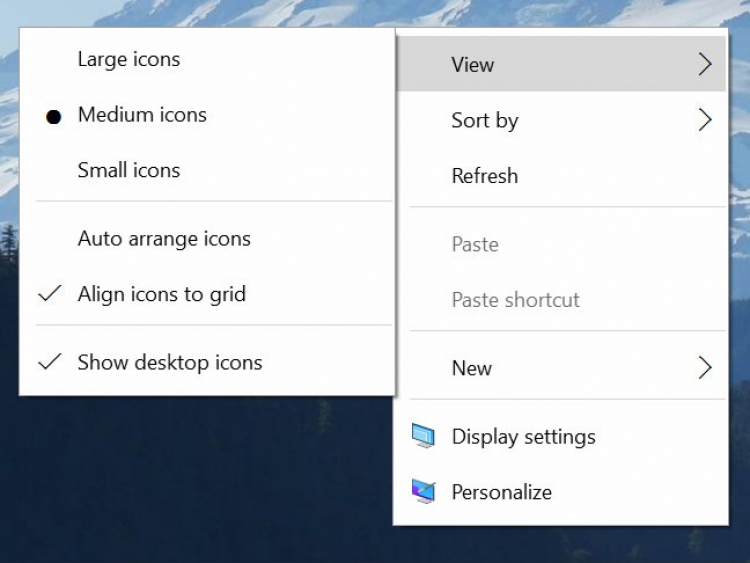Click the arrow chevron on the View row
The width and height of the screenshot is (750, 563).
[704, 65]
